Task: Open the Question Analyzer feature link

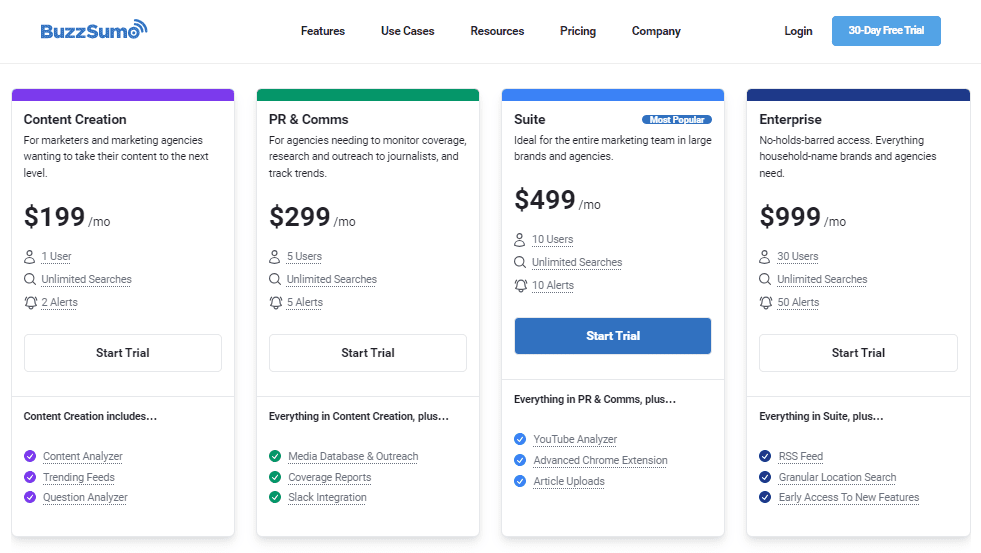Action: (x=85, y=497)
